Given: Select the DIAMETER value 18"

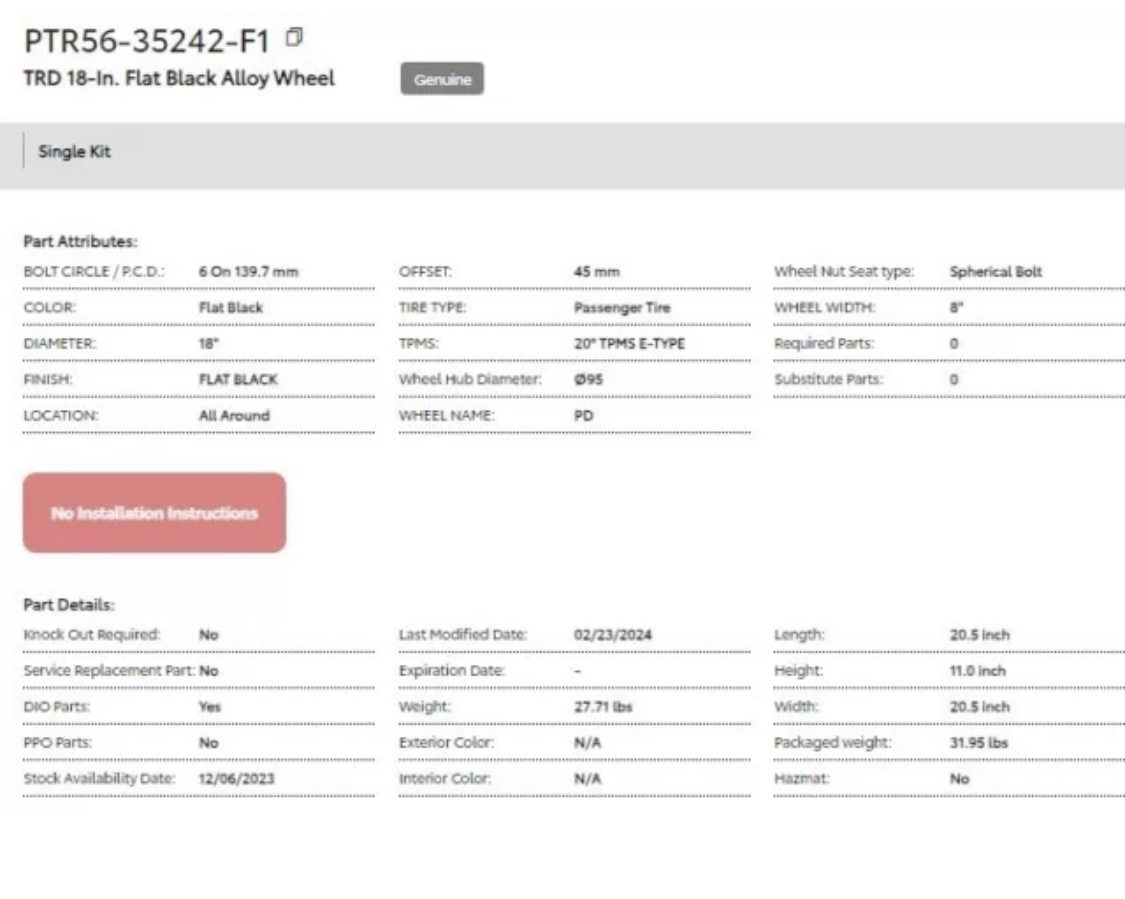Looking at the screenshot, I should click(208, 344).
